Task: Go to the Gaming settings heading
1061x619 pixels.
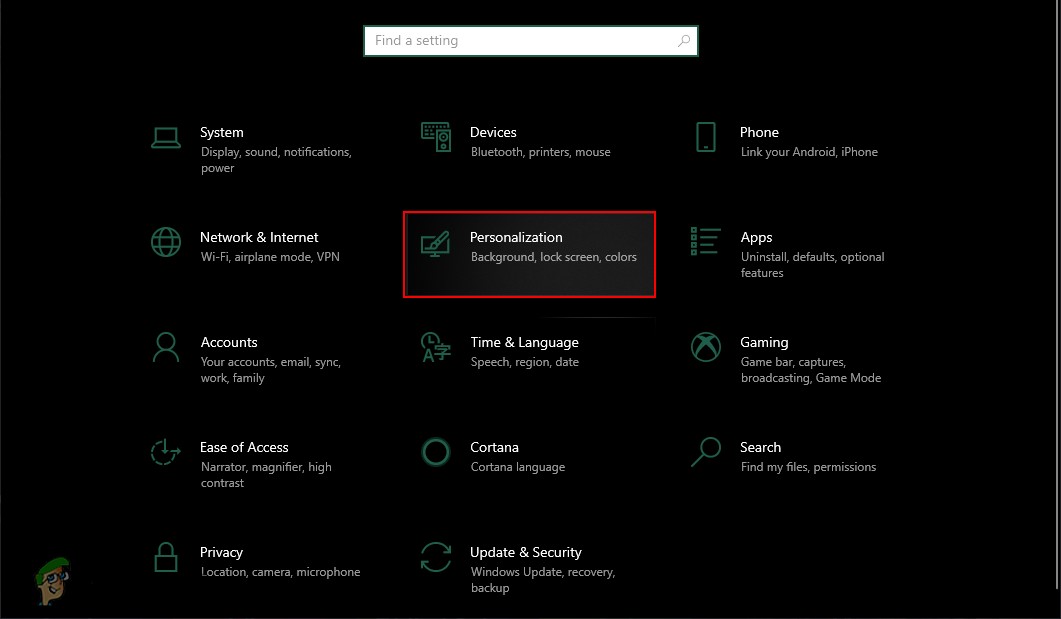Action: [x=764, y=342]
